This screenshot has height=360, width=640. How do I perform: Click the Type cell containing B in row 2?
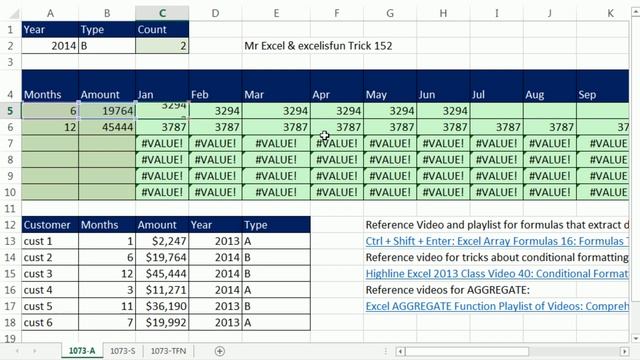107,46
